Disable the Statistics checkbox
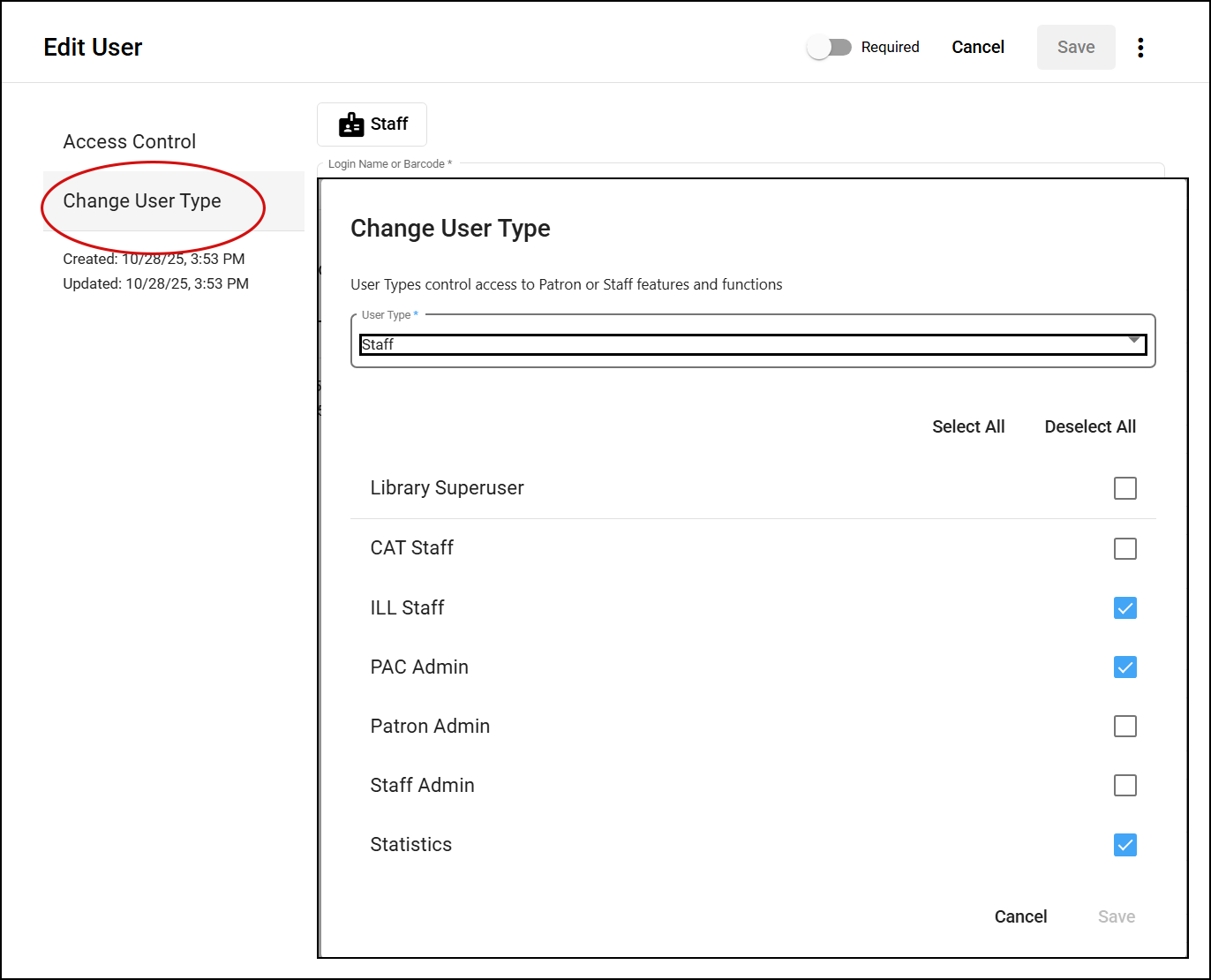The height and width of the screenshot is (980, 1211). [x=1124, y=845]
